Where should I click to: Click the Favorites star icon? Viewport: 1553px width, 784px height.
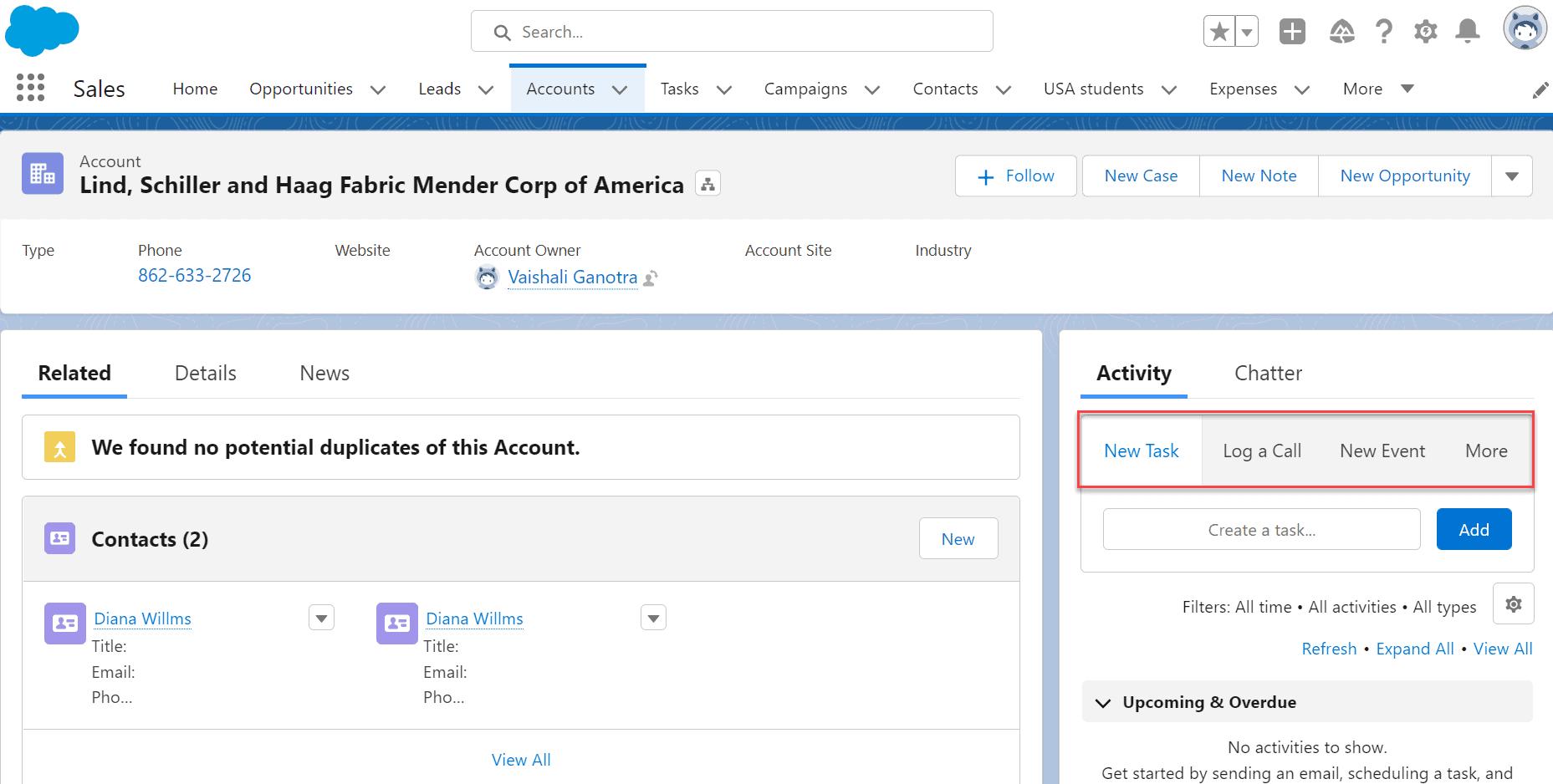pyautogui.click(x=1219, y=33)
